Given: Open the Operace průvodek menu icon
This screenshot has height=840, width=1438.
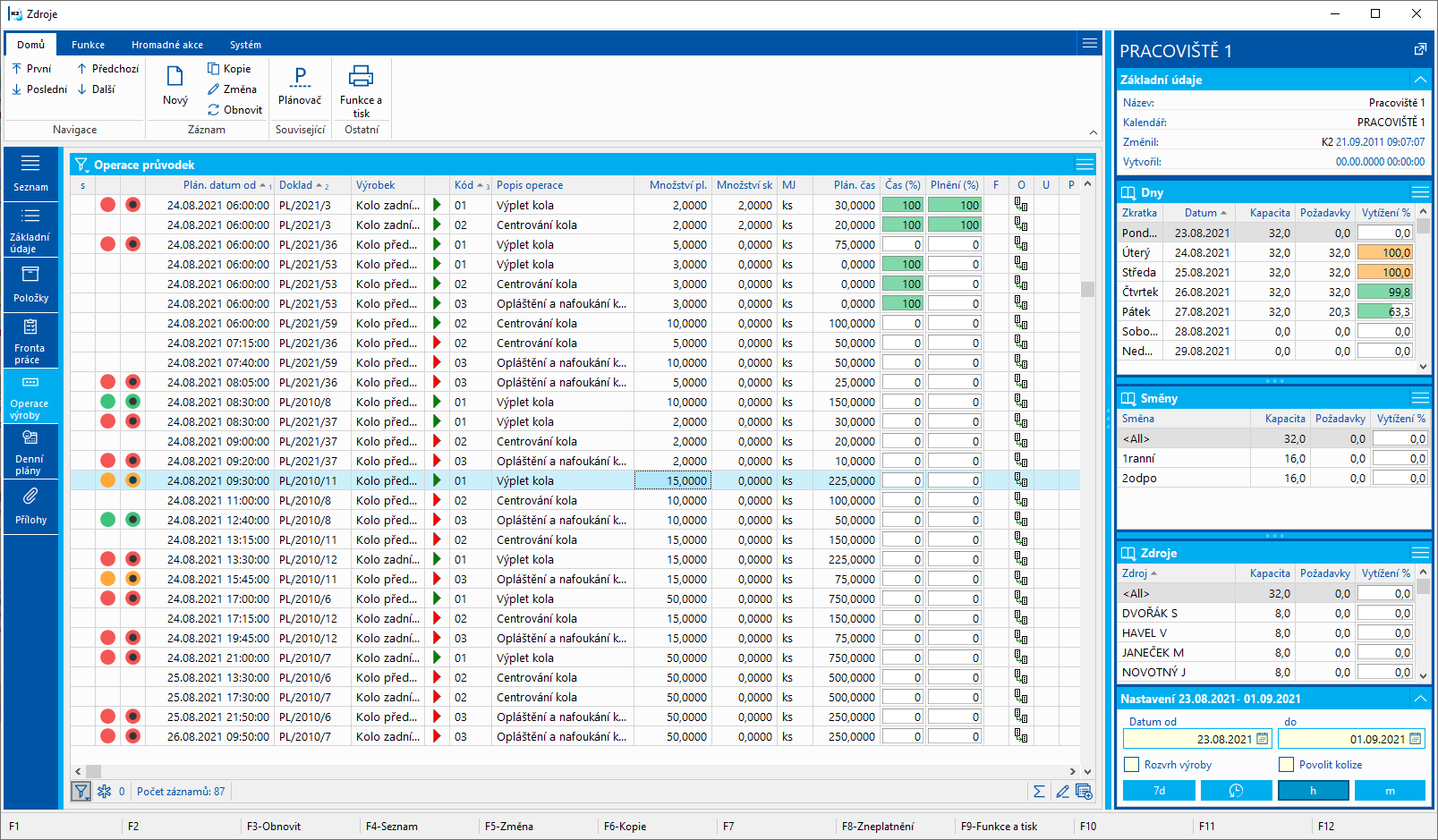Looking at the screenshot, I should tap(1085, 165).
